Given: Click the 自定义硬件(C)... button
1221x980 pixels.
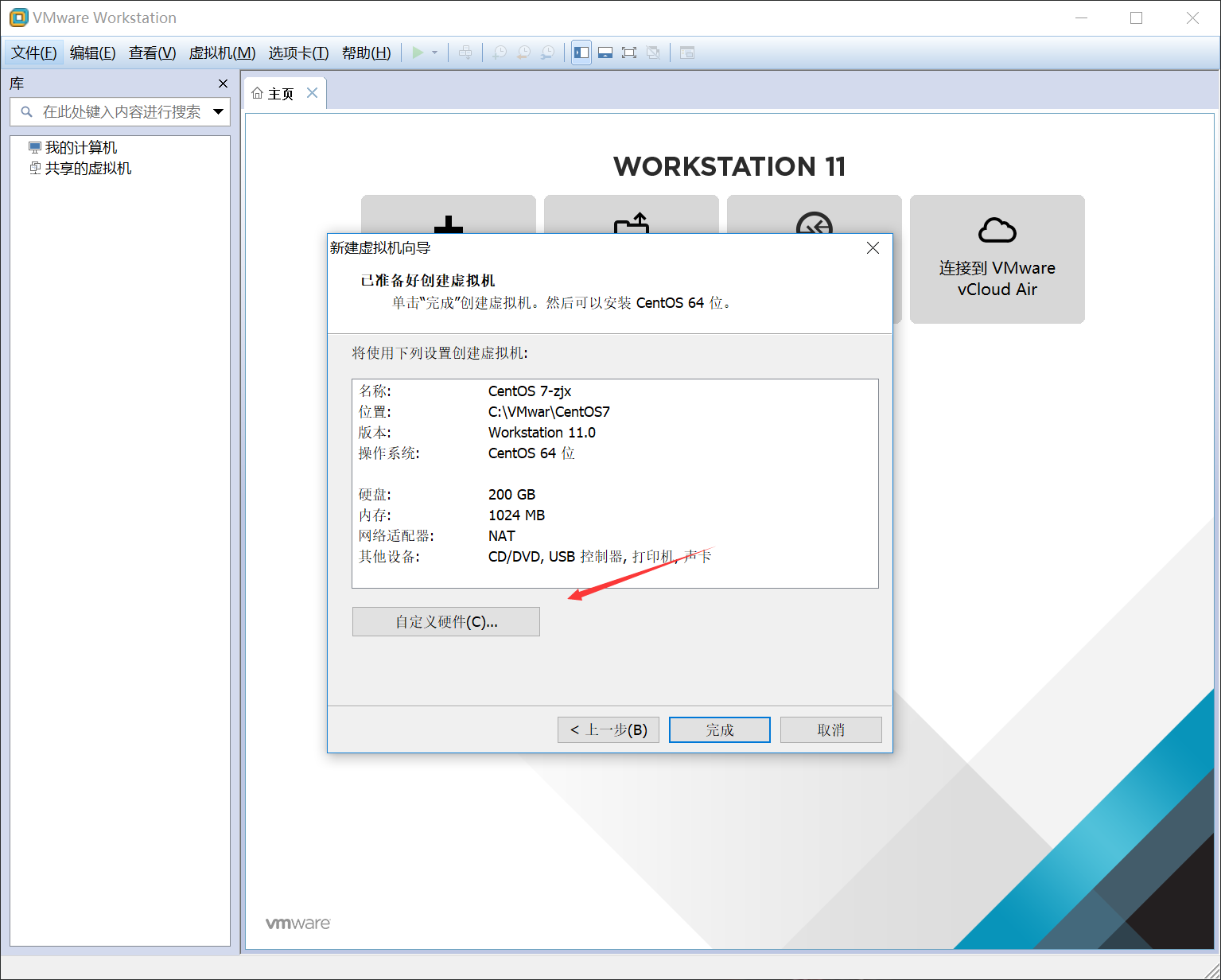Looking at the screenshot, I should coord(446,622).
